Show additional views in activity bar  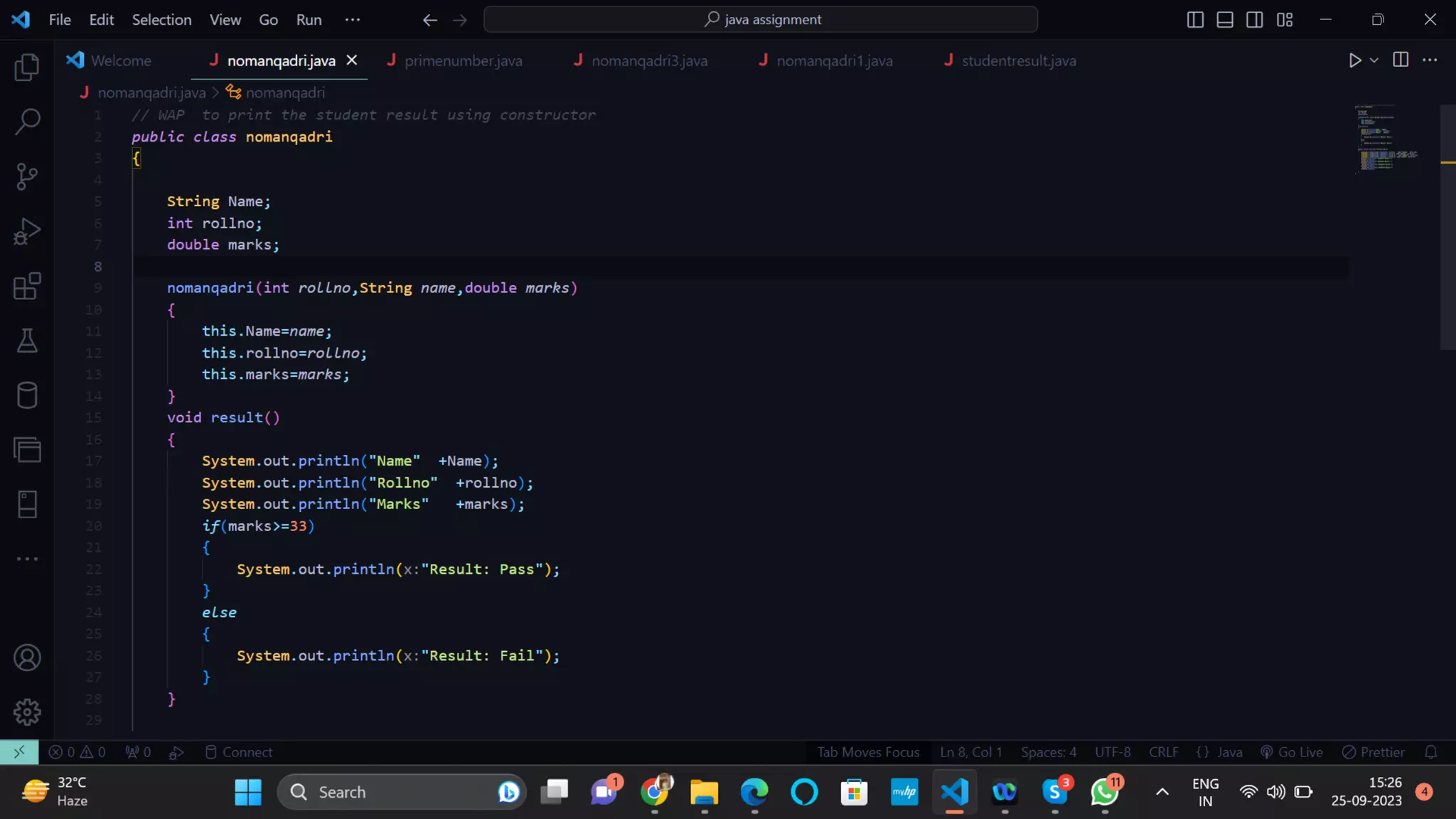click(27, 559)
